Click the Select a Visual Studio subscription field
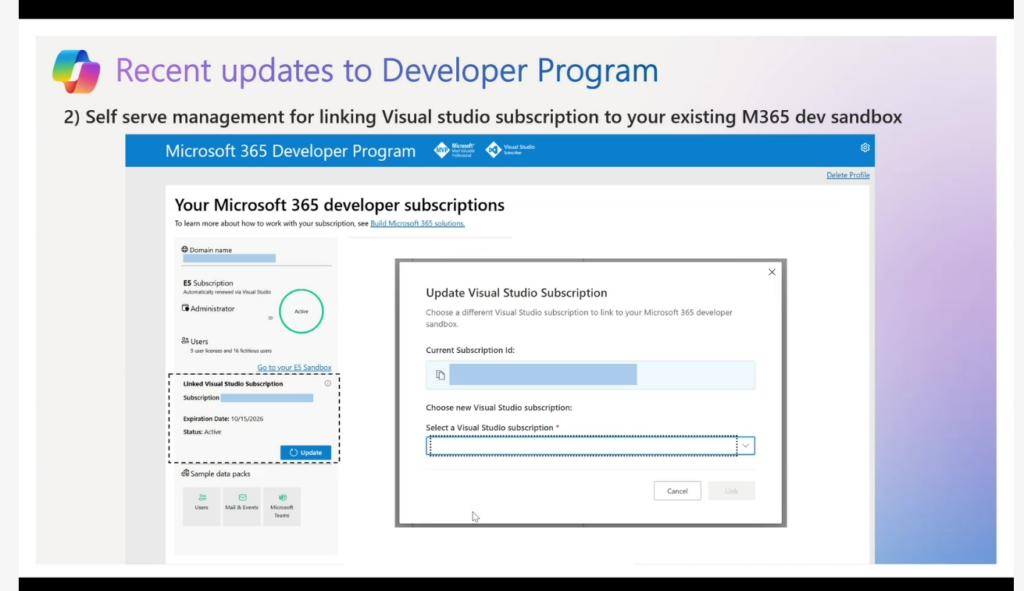 582,446
